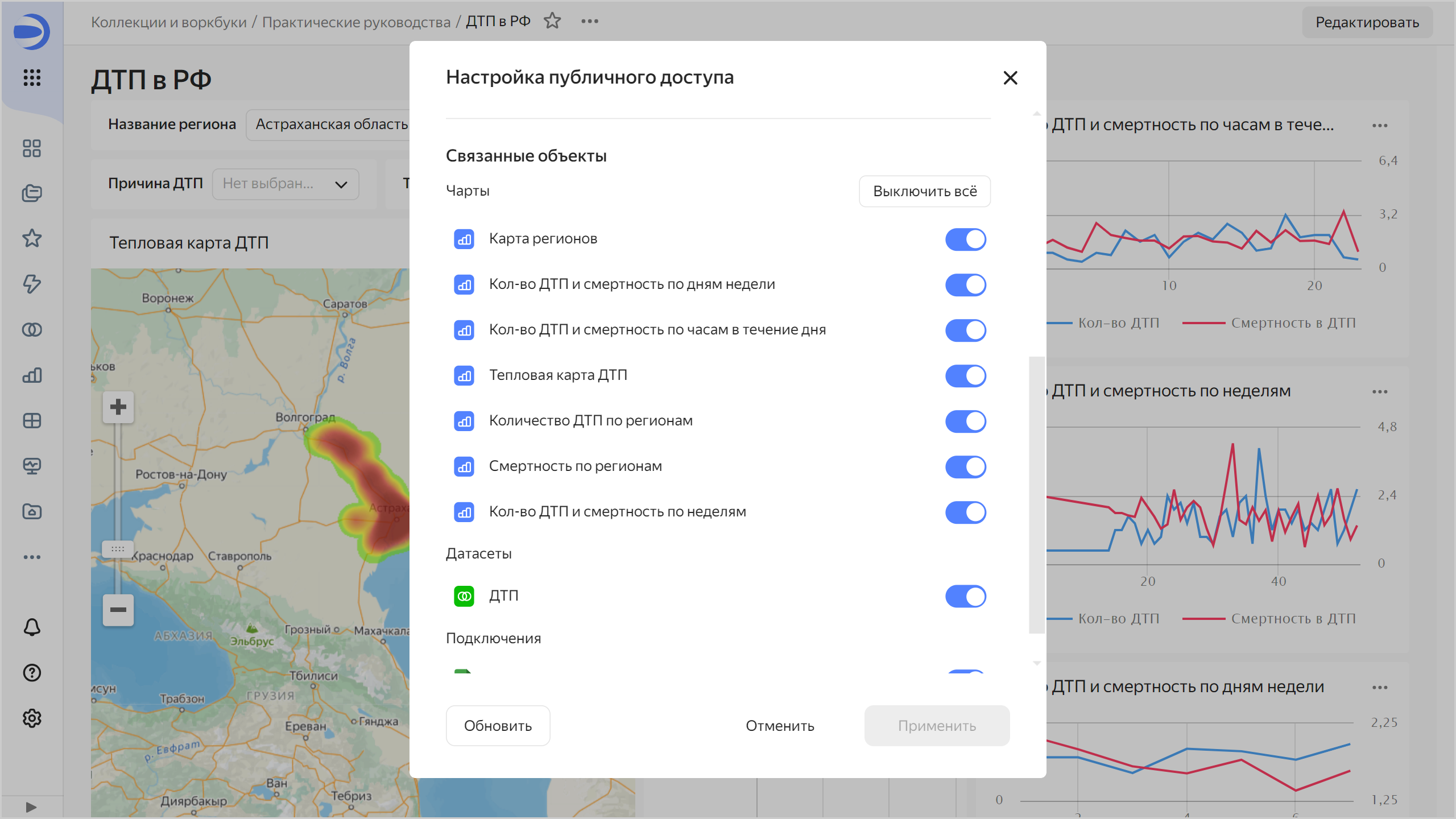The height and width of the screenshot is (819, 1456).
Task: Open the settings gear in sidebar
Action: [x=32, y=718]
